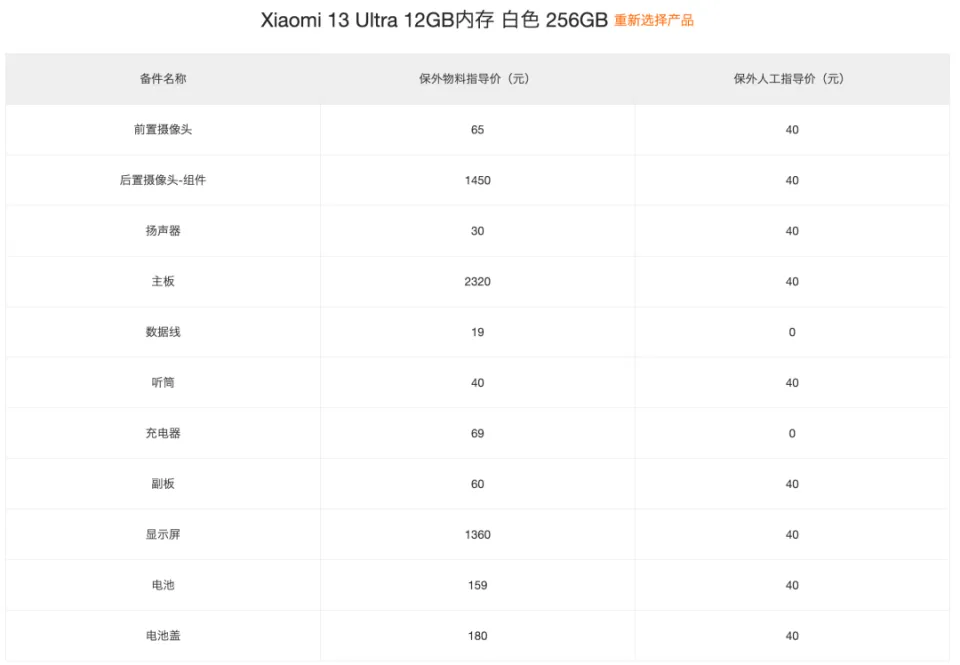Click the 主板 material price 2320

coord(477,282)
